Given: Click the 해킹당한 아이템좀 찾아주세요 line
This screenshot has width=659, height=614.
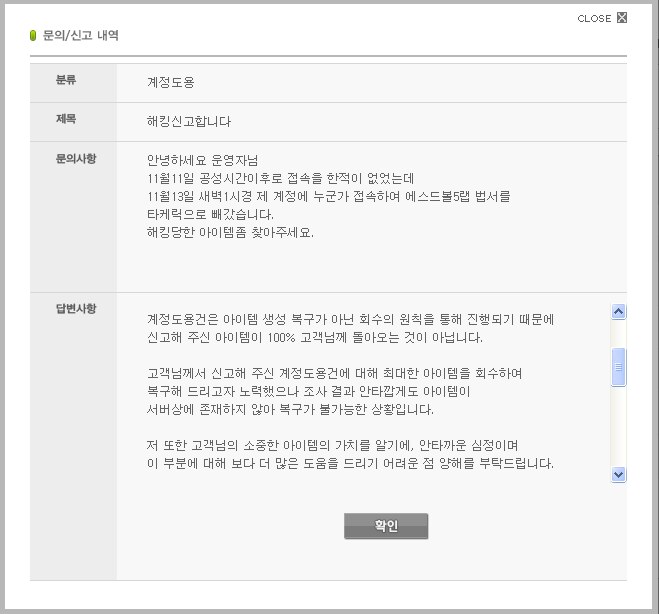Looking at the screenshot, I should pyautogui.click(x=230, y=232).
